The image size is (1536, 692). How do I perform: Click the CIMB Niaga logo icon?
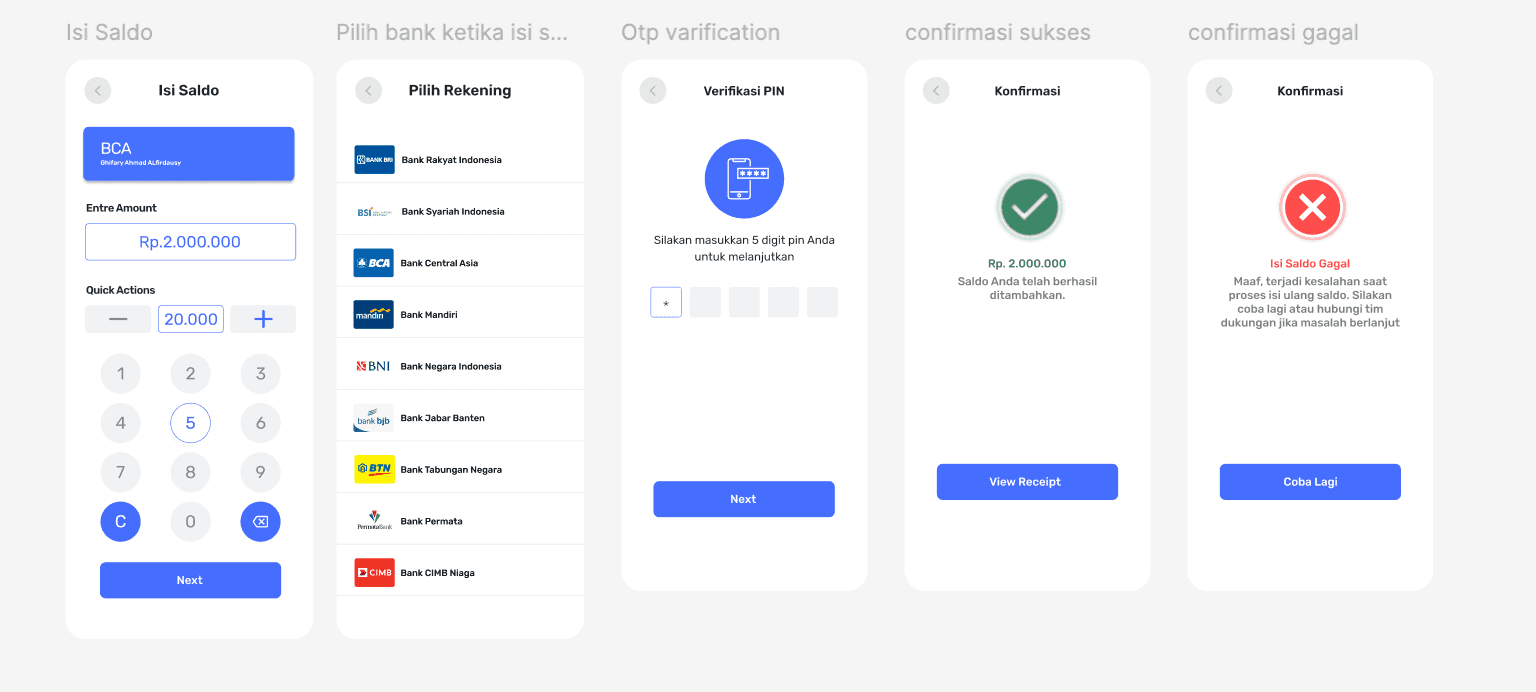[374, 573]
